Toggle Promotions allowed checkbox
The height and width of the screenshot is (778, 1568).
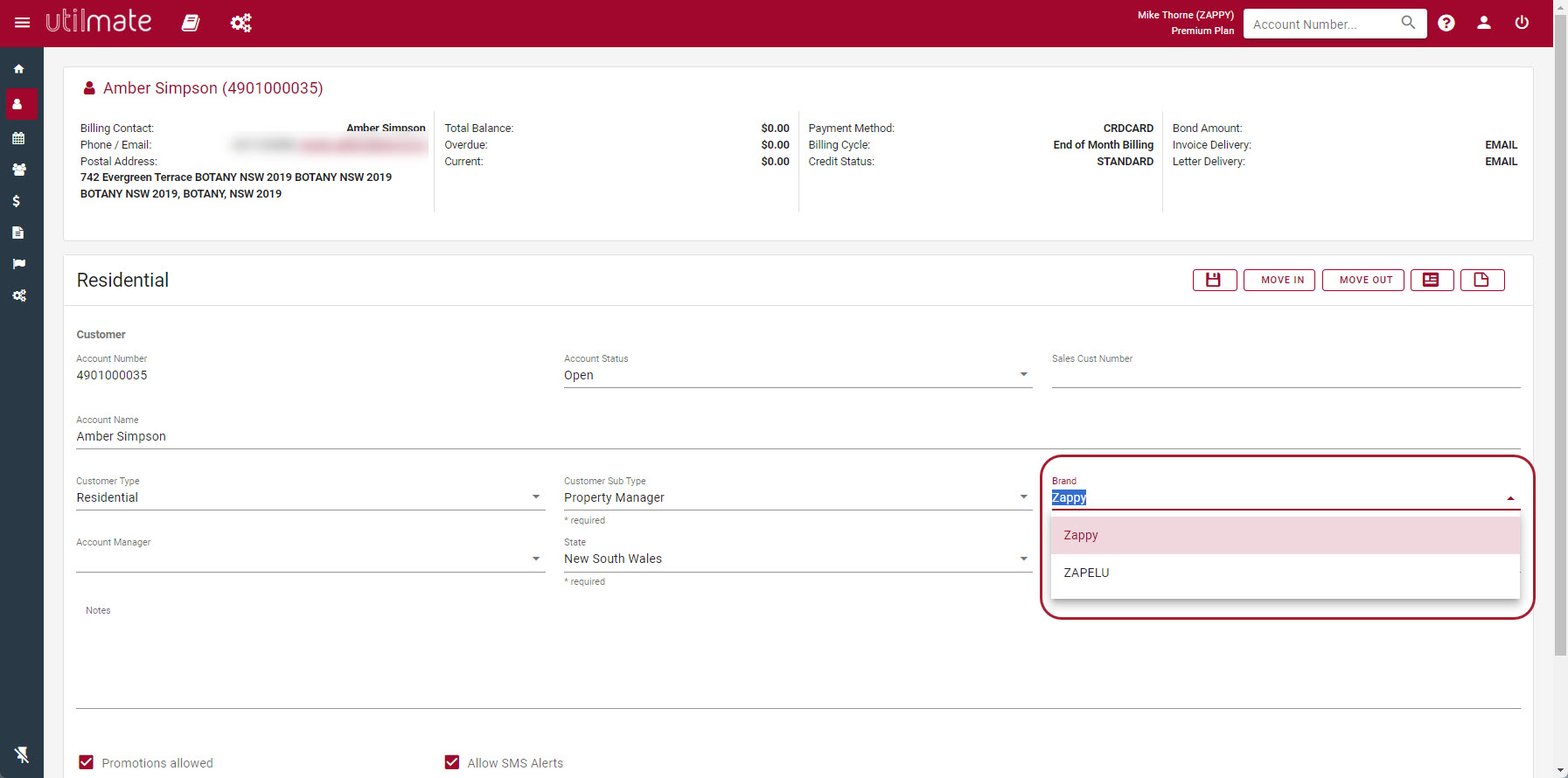pyautogui.click(x=86, y=762)
